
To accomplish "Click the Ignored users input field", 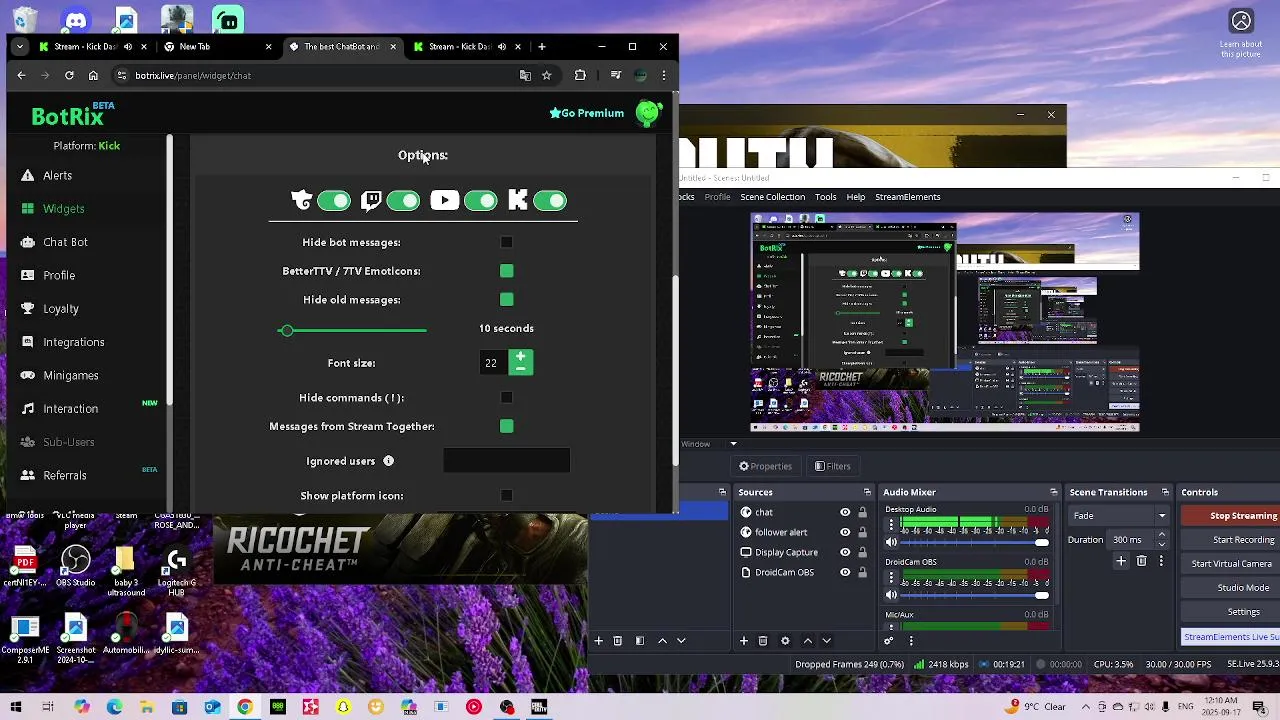I will point(507,461).
